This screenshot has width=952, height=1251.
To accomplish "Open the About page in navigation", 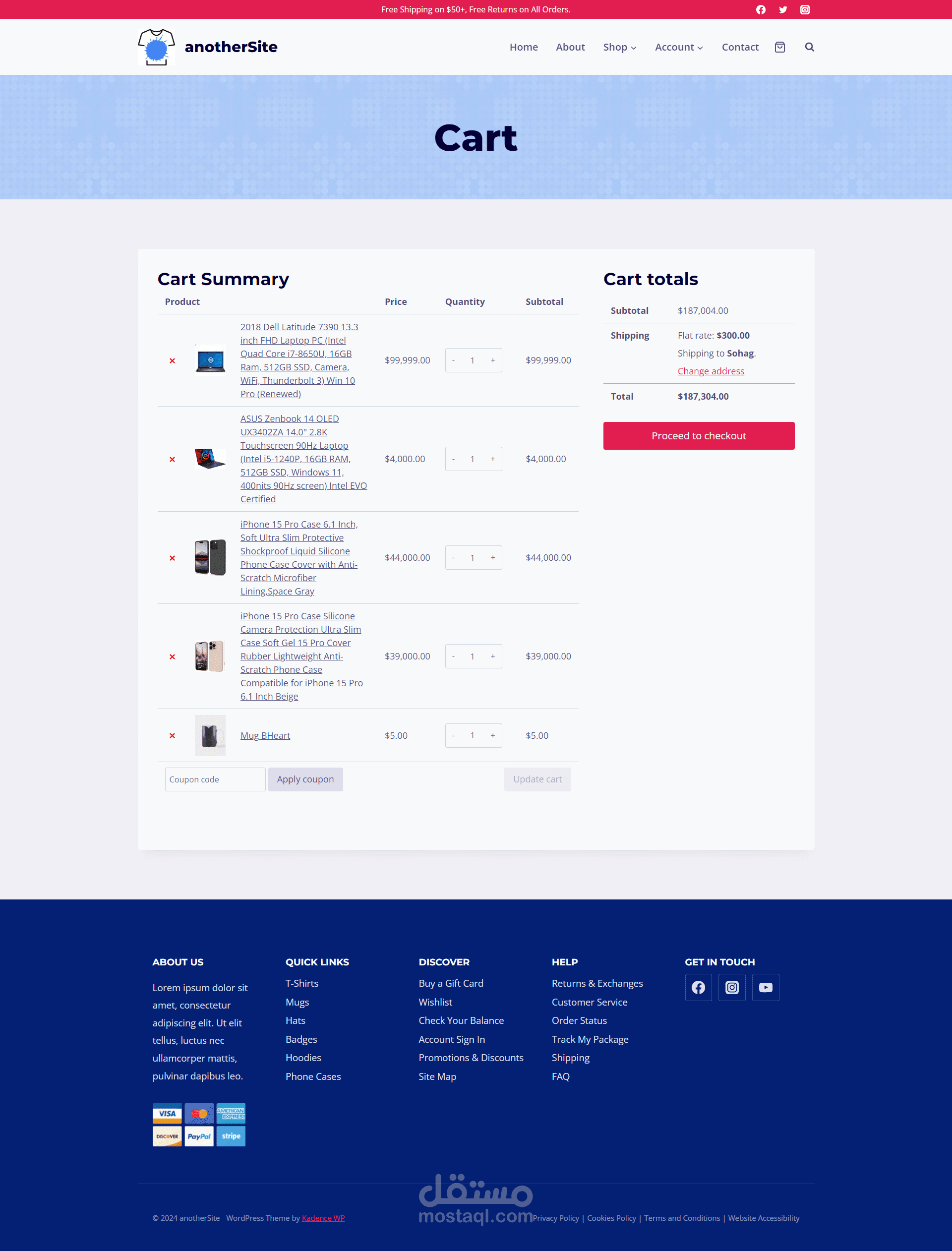I will tap(570, 47).
